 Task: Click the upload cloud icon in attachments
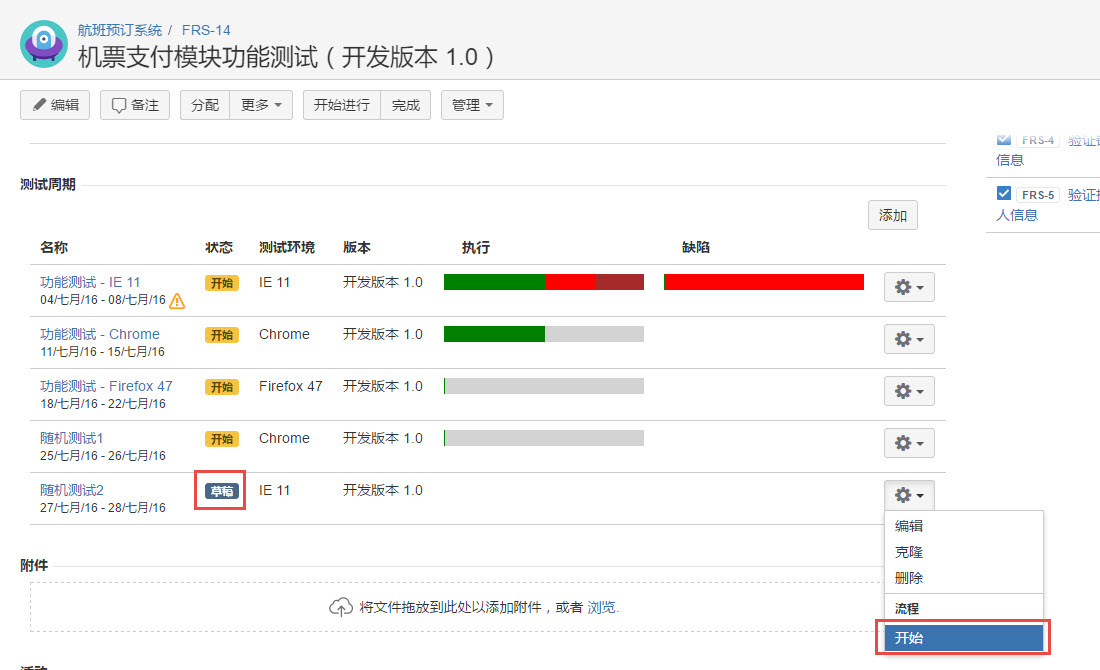click(341, 607)
